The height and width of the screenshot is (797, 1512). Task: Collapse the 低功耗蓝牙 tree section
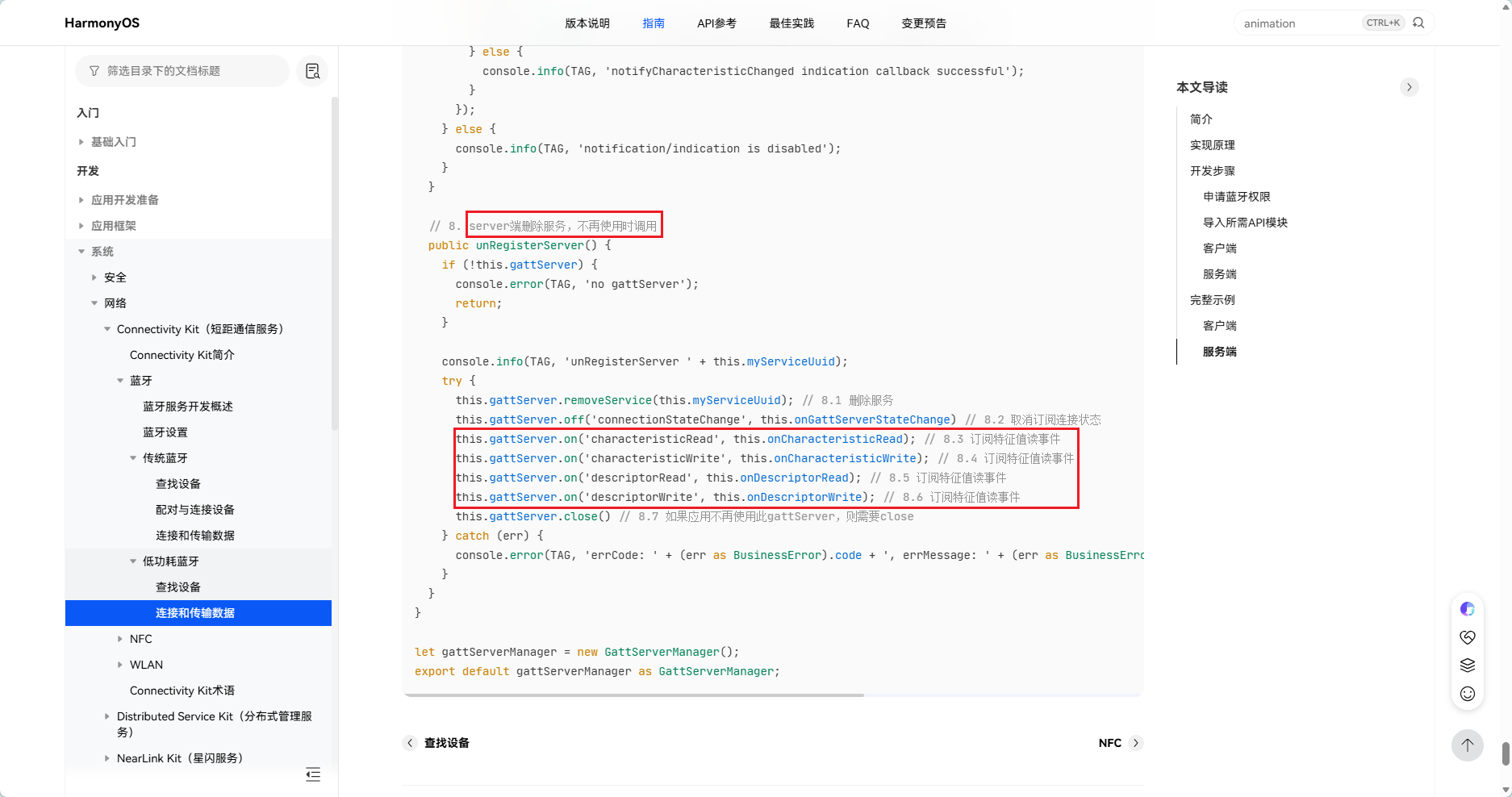coord(133,561)
